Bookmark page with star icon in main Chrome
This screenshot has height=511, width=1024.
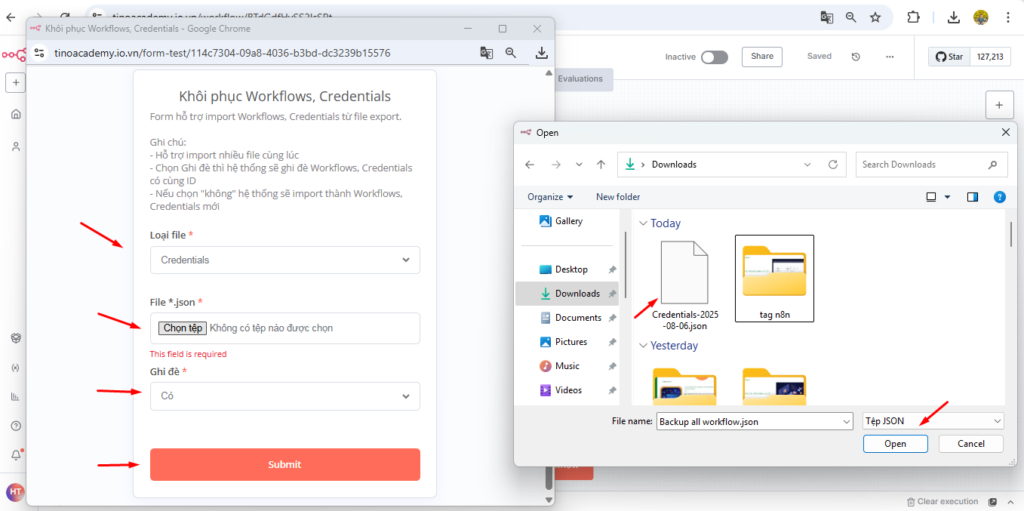875,18
